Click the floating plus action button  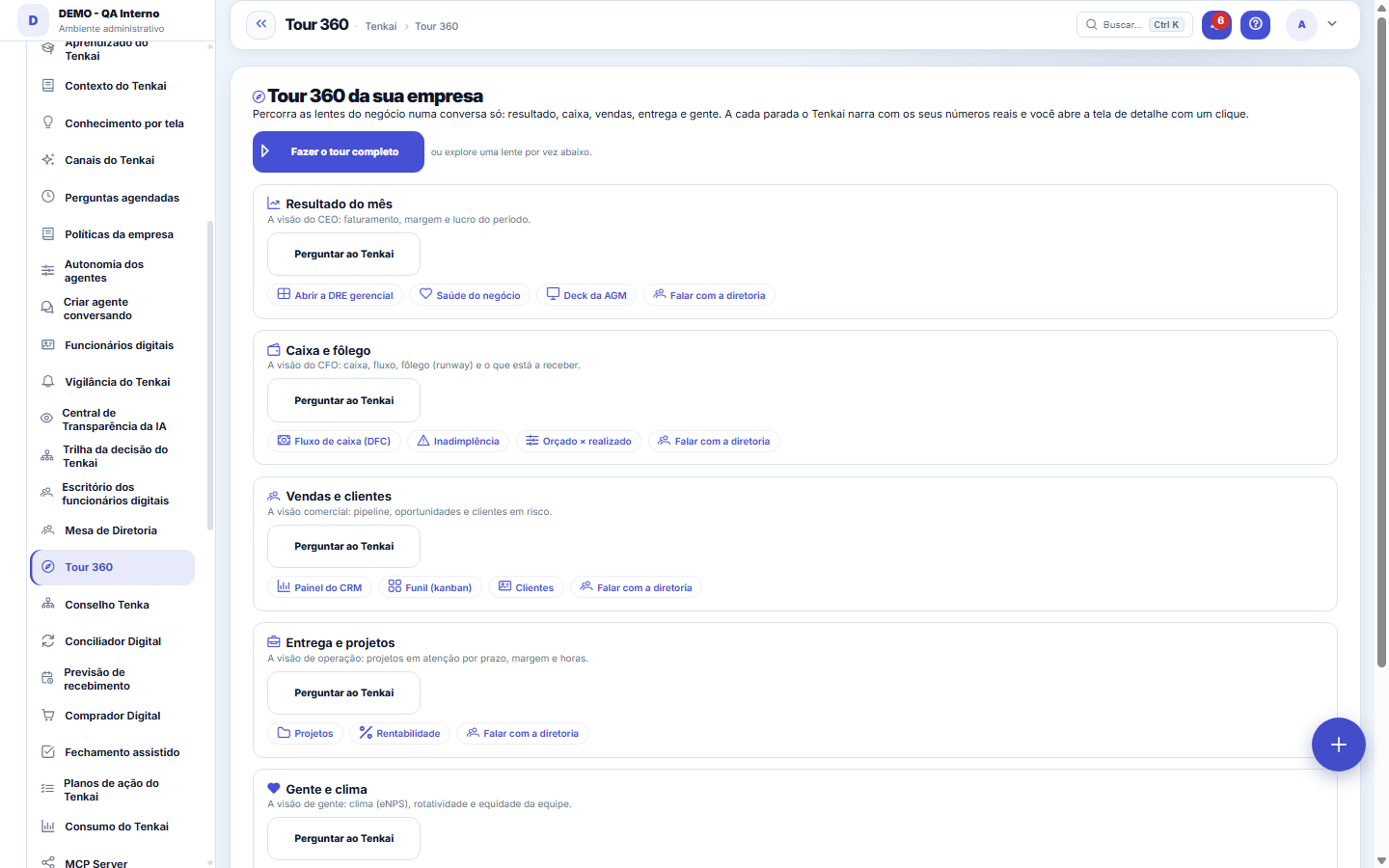(x=1338, y=745)
